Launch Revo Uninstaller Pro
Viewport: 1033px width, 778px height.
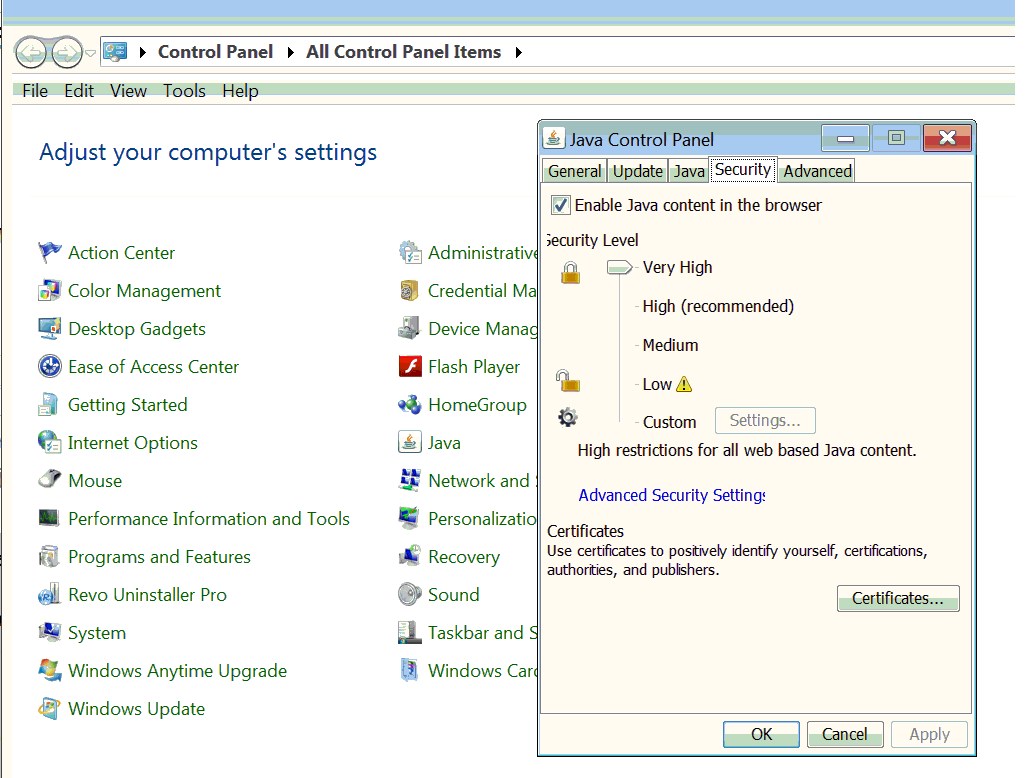click(x=147, y=594)
